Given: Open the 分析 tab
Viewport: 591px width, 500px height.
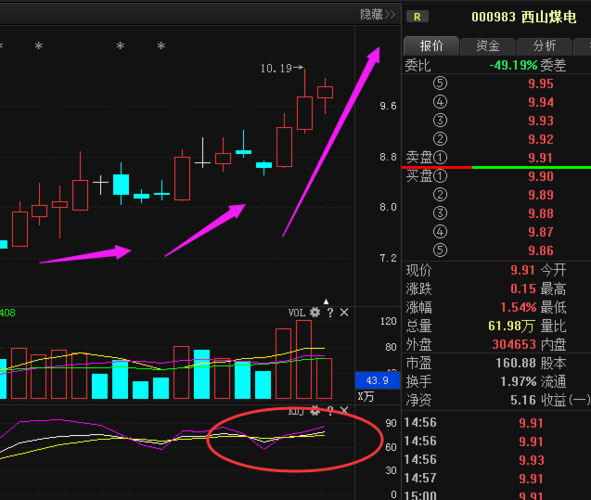Looking at the screenshot, I should [544, 46].
